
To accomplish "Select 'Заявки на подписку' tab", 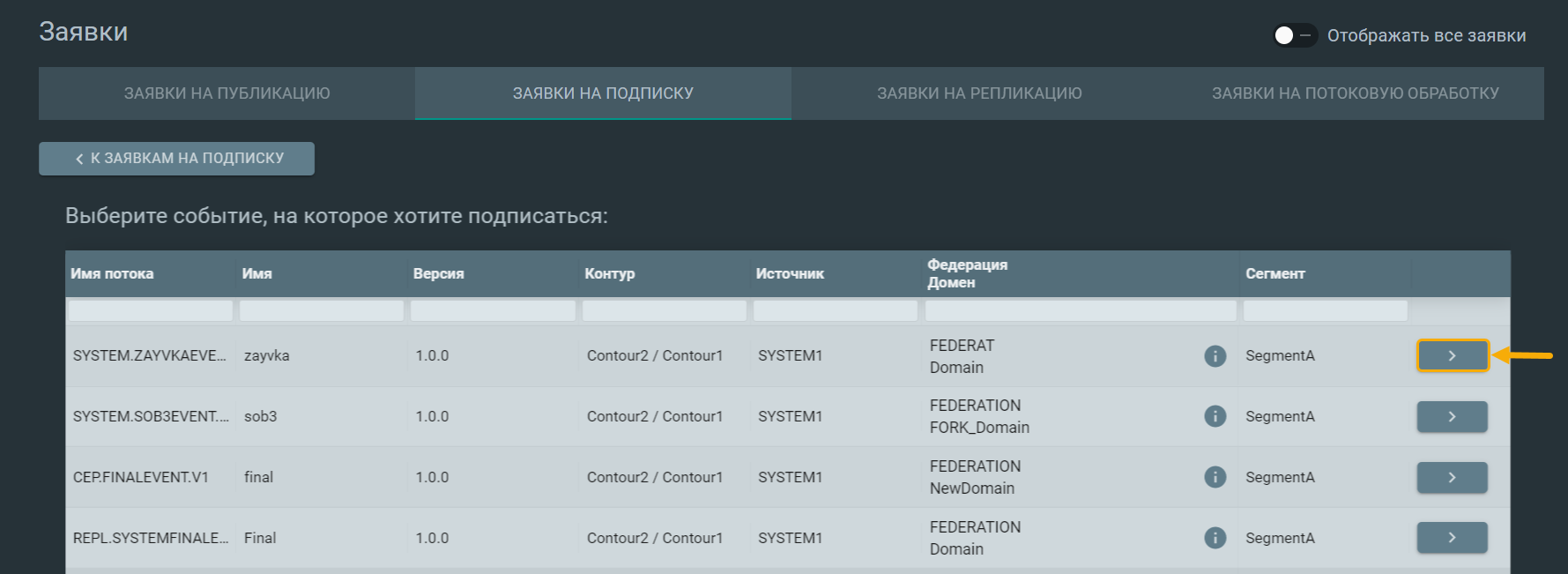I will [x=603, y=93].
